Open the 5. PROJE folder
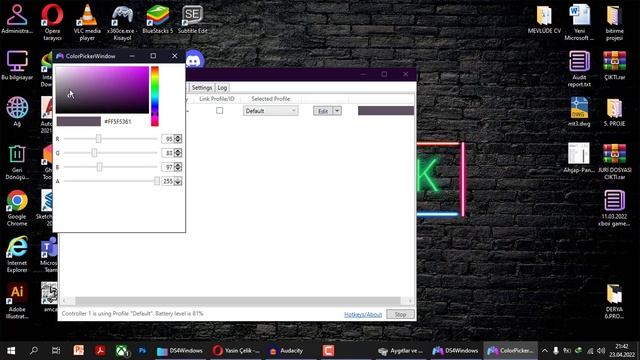The image size is (640, 360). (x=614, y=111)
